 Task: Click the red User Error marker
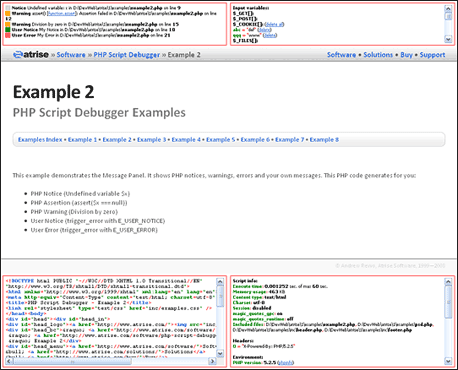coord(8,35)
